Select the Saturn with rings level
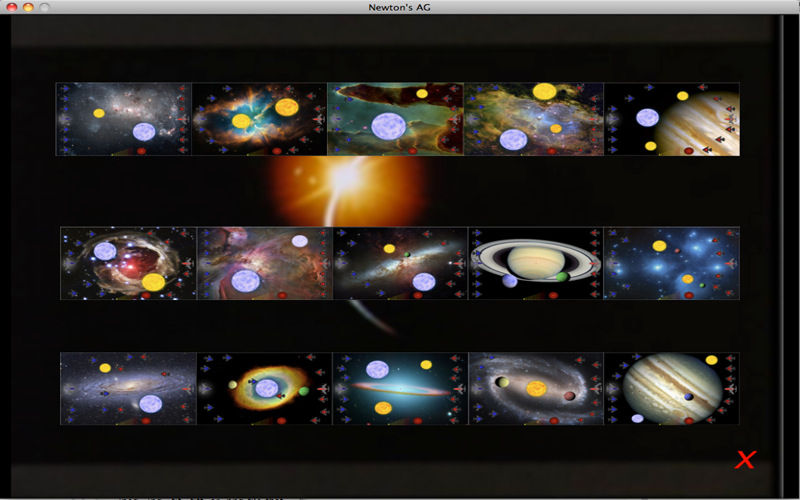Image resolution: width=800 pixels, height=500 pixels. coord(536,263)
